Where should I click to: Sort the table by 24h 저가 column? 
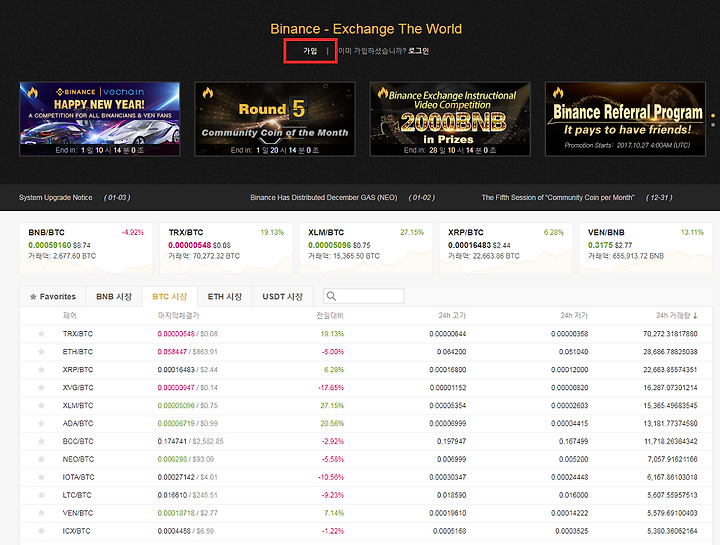[x=574, y=316]
